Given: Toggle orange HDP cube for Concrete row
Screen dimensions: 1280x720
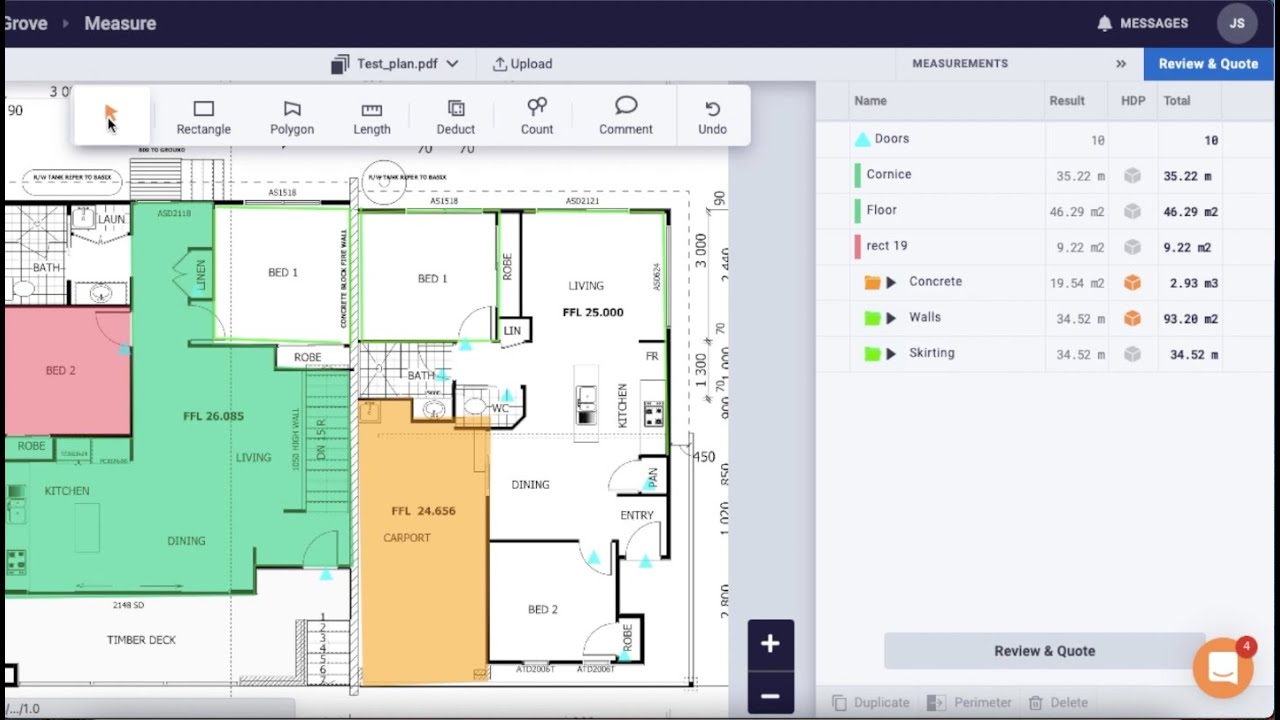Looking at the screenshot, I should pyautogui.click(x=1132, y=283).
